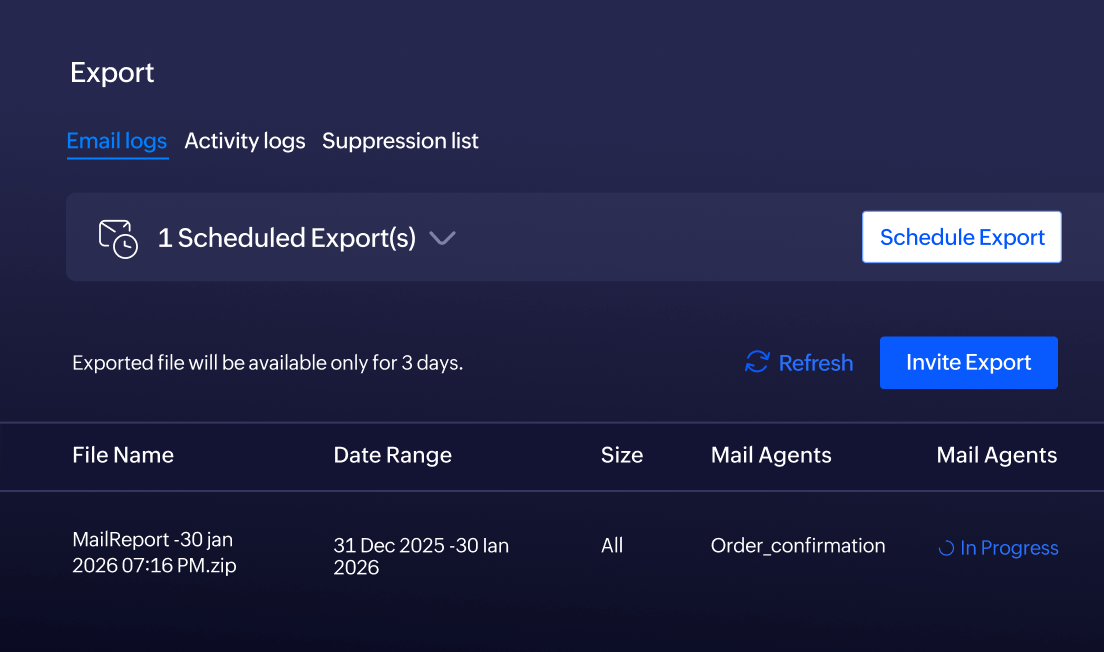Viewport: 1104px width, 652px height.
Task: Select the Email logs tab
Action: 117,141
